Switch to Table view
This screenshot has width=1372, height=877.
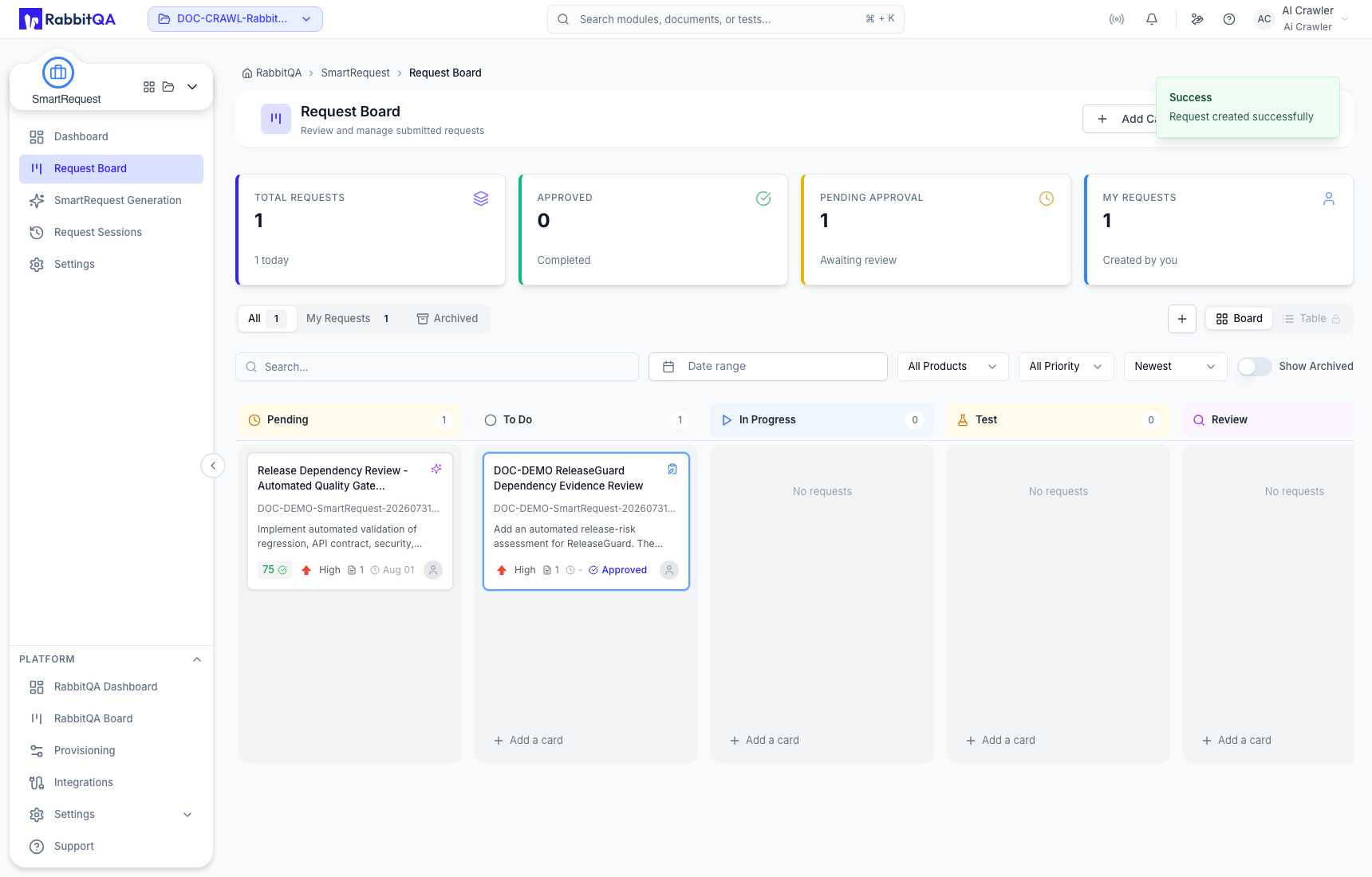pos(1311,319)
